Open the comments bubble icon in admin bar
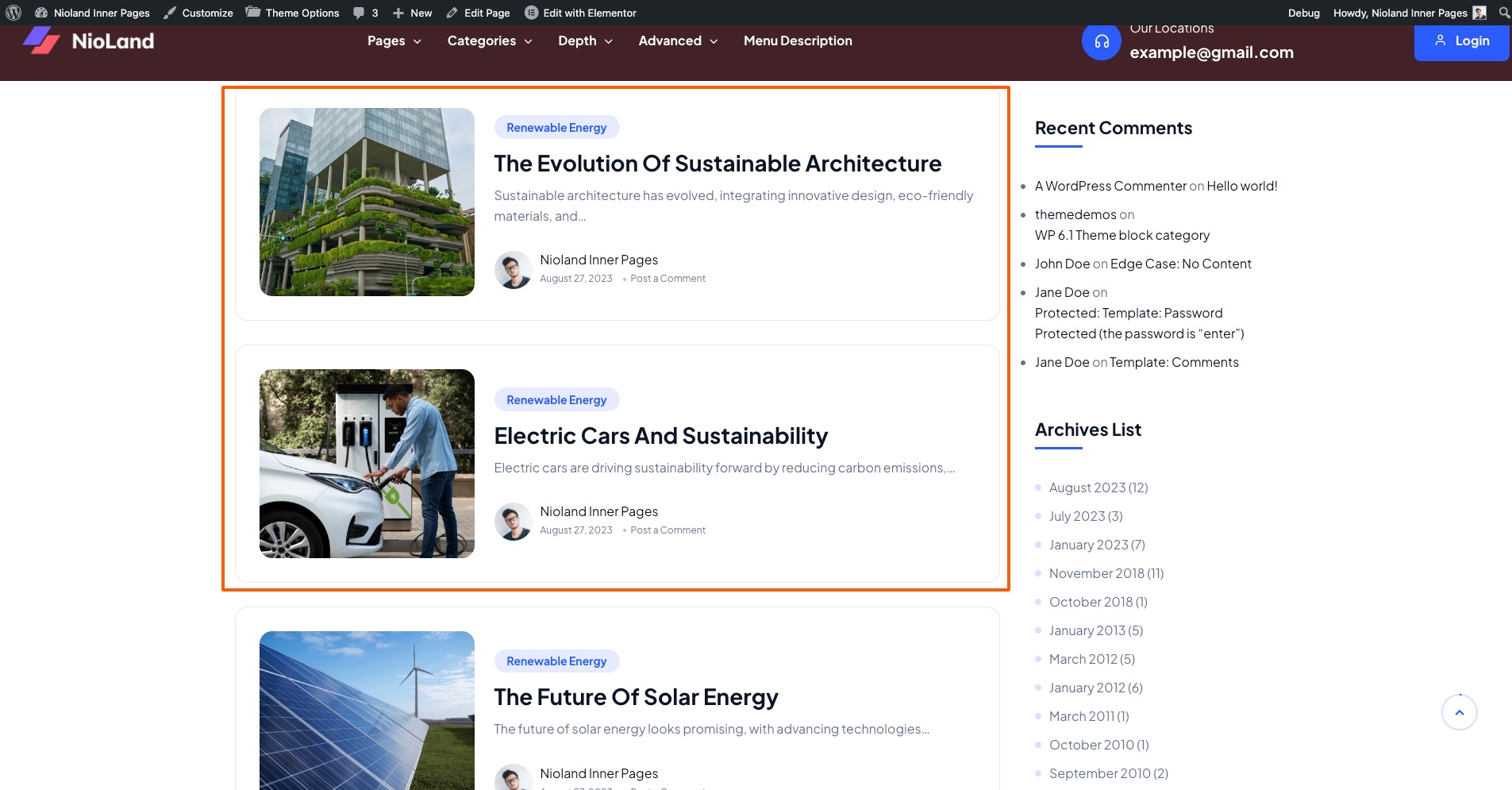The image size is (1512, 790). coord(360,13)
